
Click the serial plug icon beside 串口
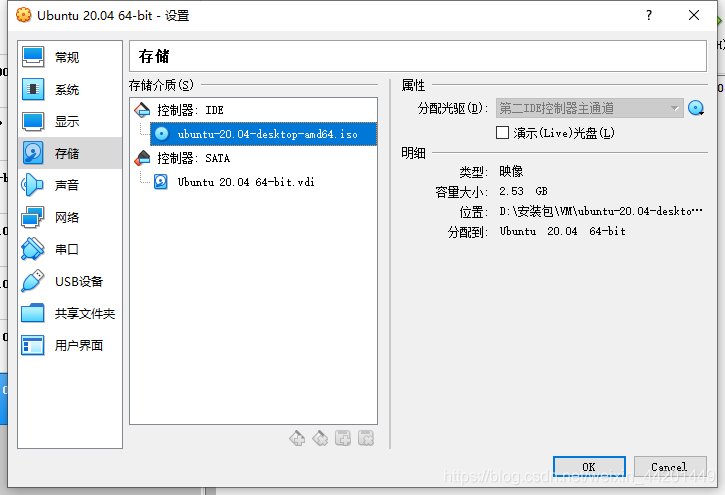32,249
